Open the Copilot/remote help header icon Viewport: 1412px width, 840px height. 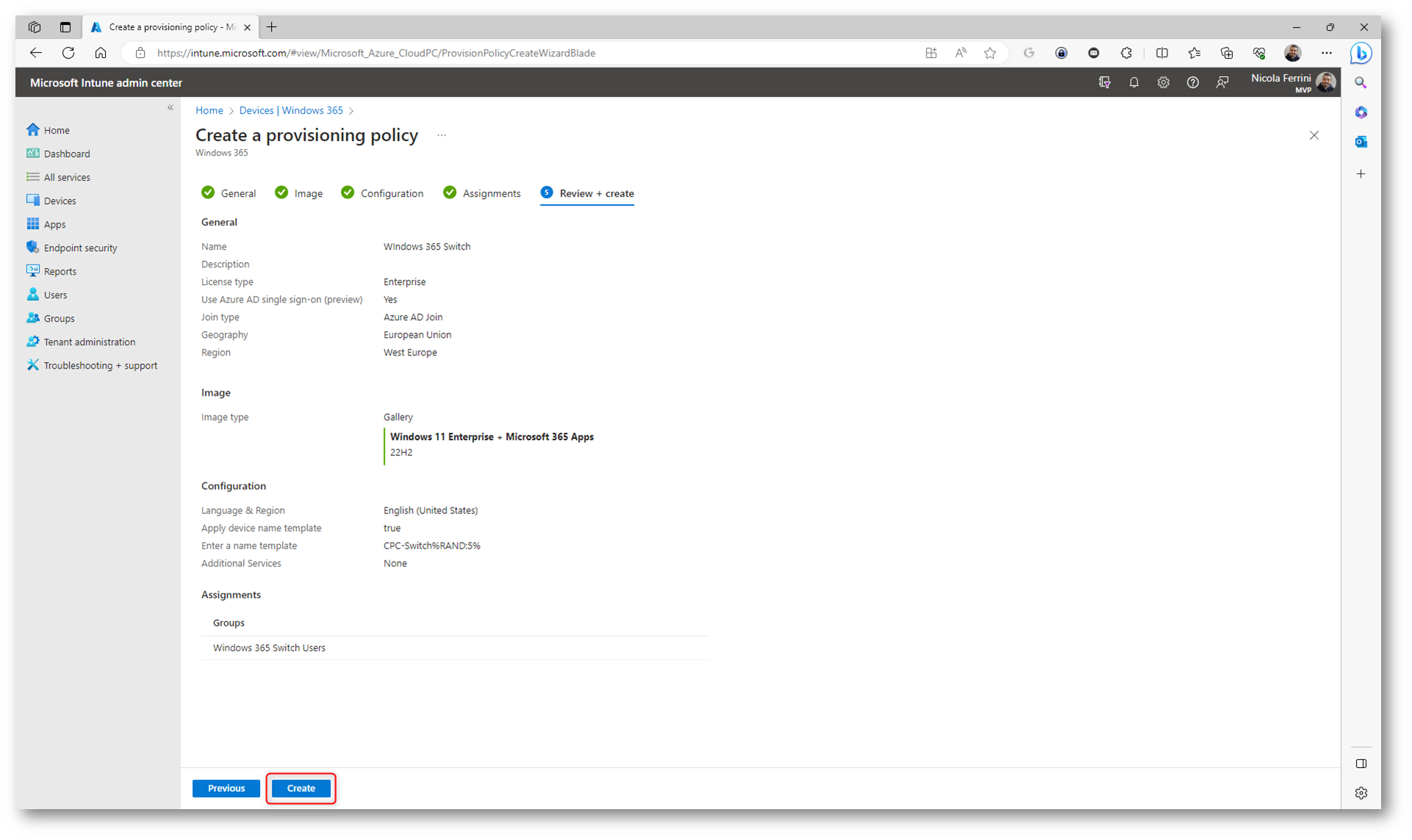(1104, 82)
